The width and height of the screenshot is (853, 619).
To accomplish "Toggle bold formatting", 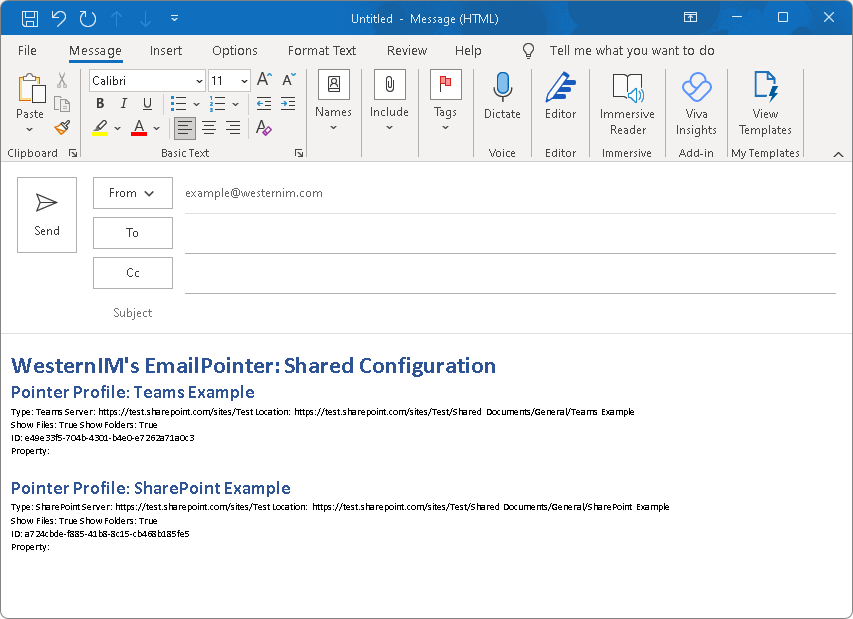I will 100,104.
